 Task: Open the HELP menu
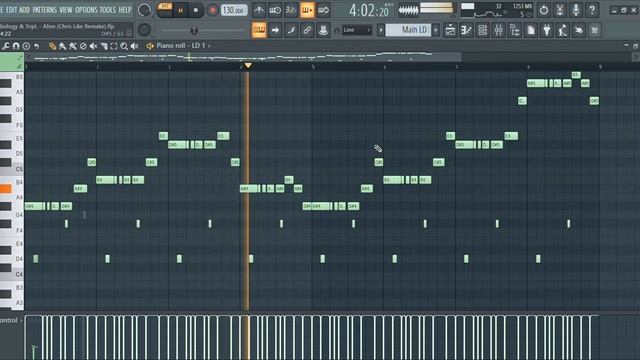[x=125, y=9]
